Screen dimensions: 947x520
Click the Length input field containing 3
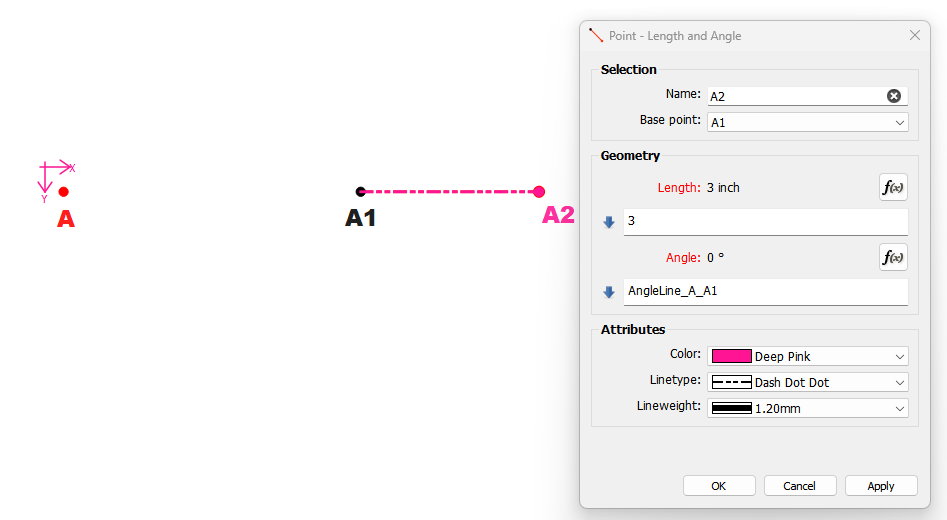point(765,222)
